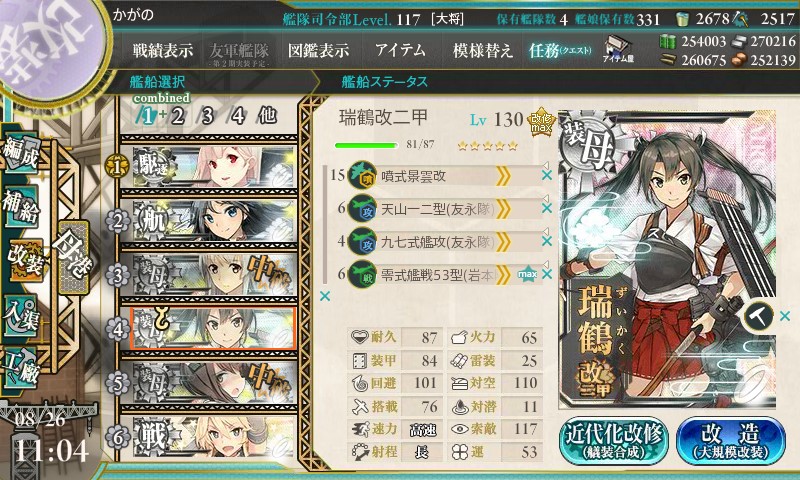The height and width of the screenshot is (480, 800).
Task: Click the 改造 remodel button
Action: coord(731,441)
